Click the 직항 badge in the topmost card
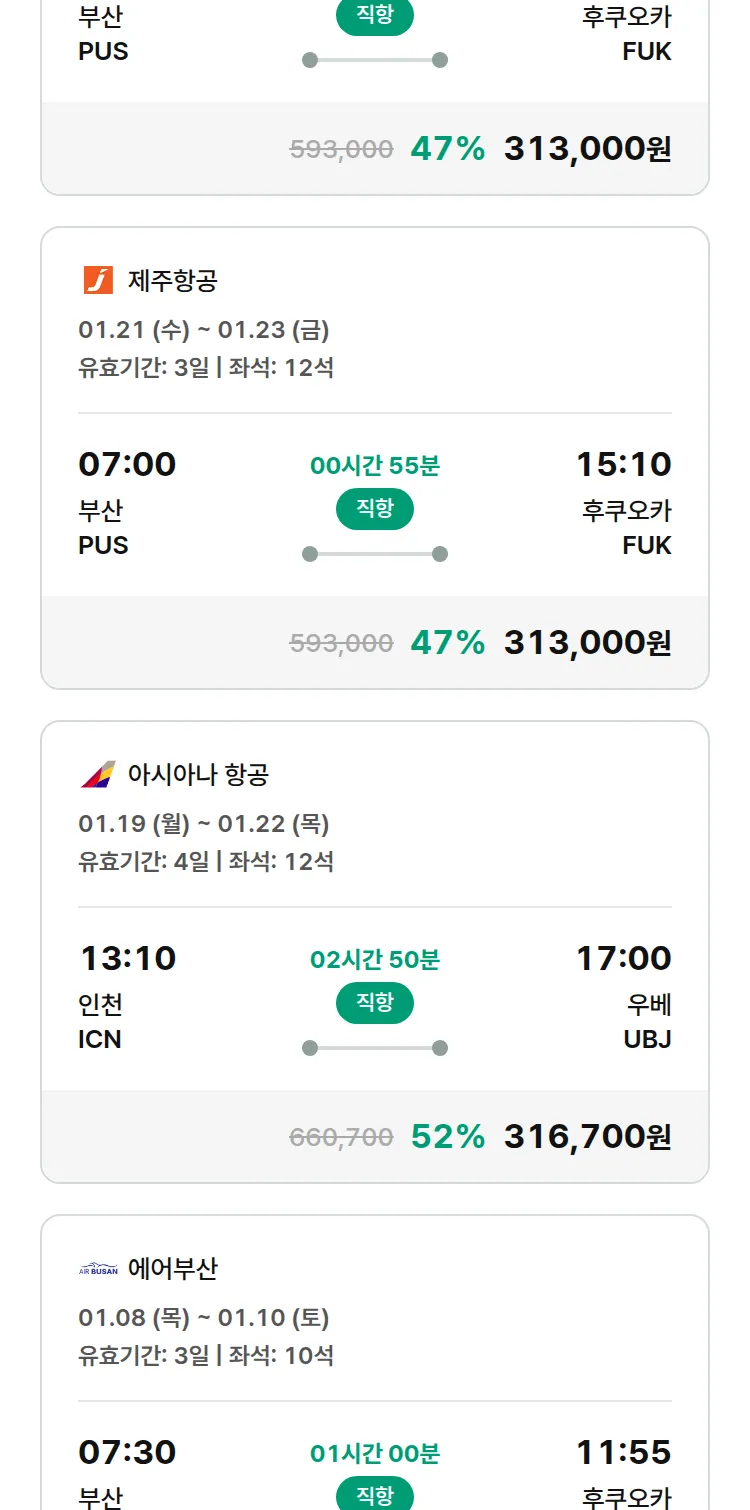 click(x=375, y=16)
